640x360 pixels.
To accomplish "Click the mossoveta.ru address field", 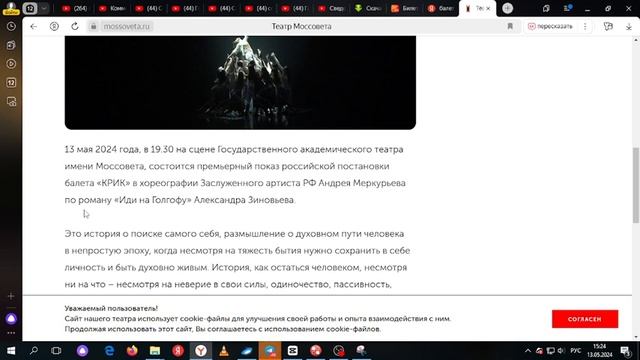I will [x=127, y=27].
